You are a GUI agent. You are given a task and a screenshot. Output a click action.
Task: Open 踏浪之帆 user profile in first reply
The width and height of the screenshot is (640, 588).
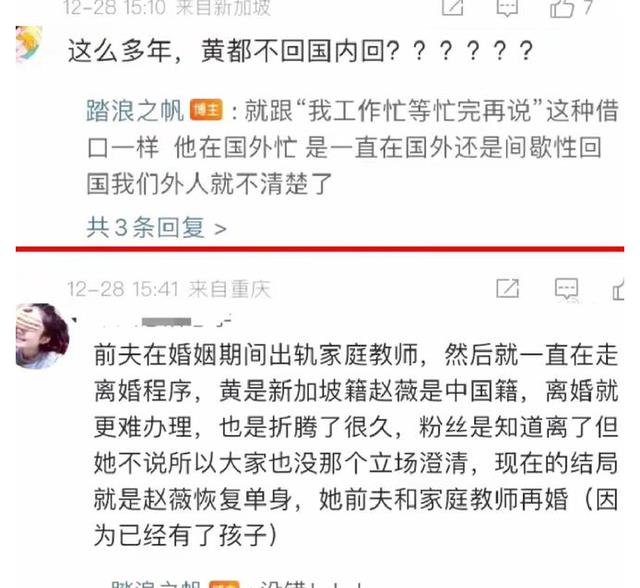point(135,110)
